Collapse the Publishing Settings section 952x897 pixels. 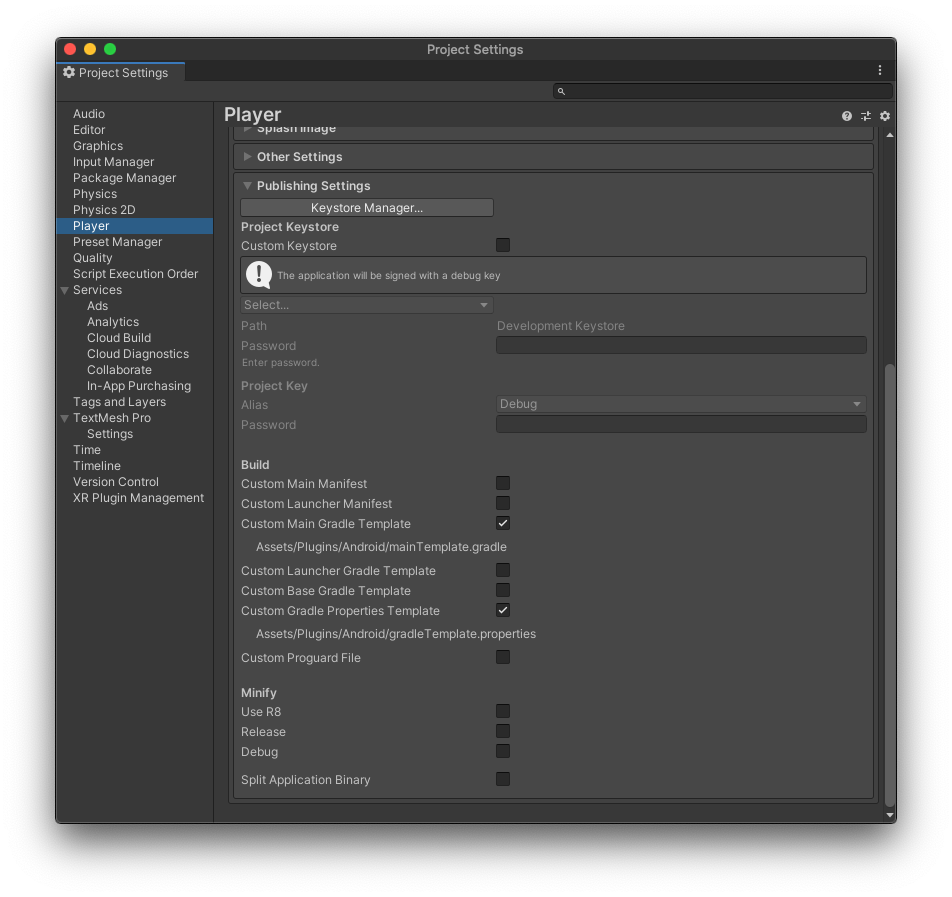(x=247, y=186)
